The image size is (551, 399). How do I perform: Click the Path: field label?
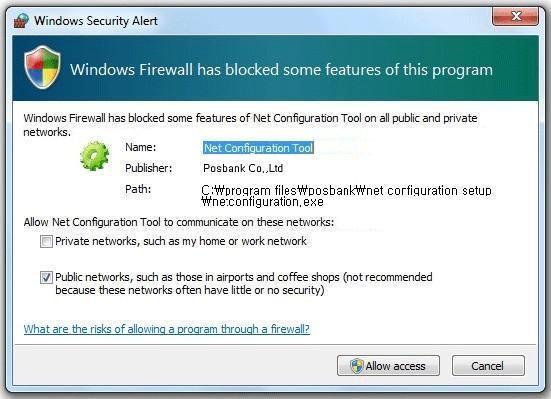tap(138, 189)
